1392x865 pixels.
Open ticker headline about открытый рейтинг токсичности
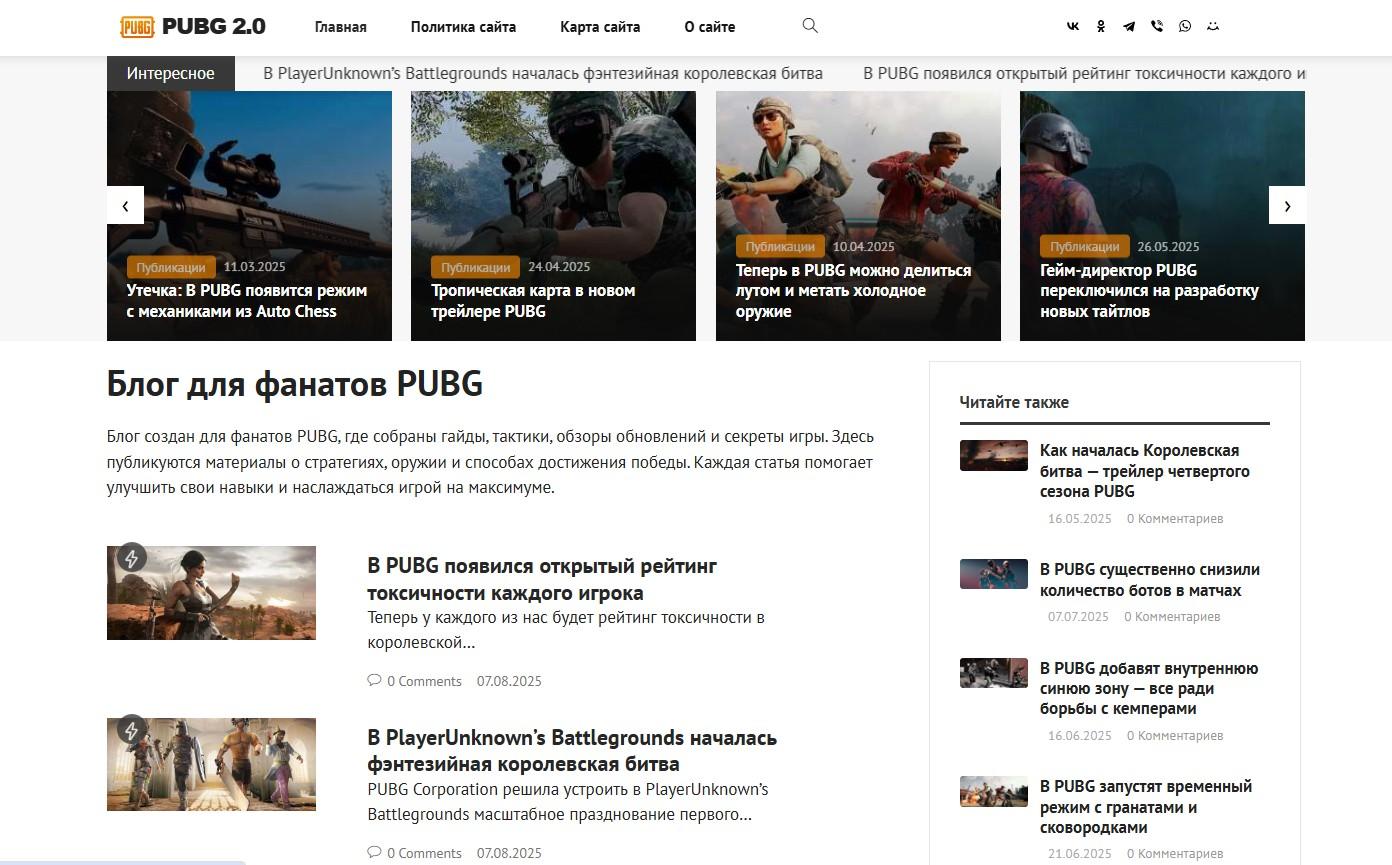(1084, 73)
